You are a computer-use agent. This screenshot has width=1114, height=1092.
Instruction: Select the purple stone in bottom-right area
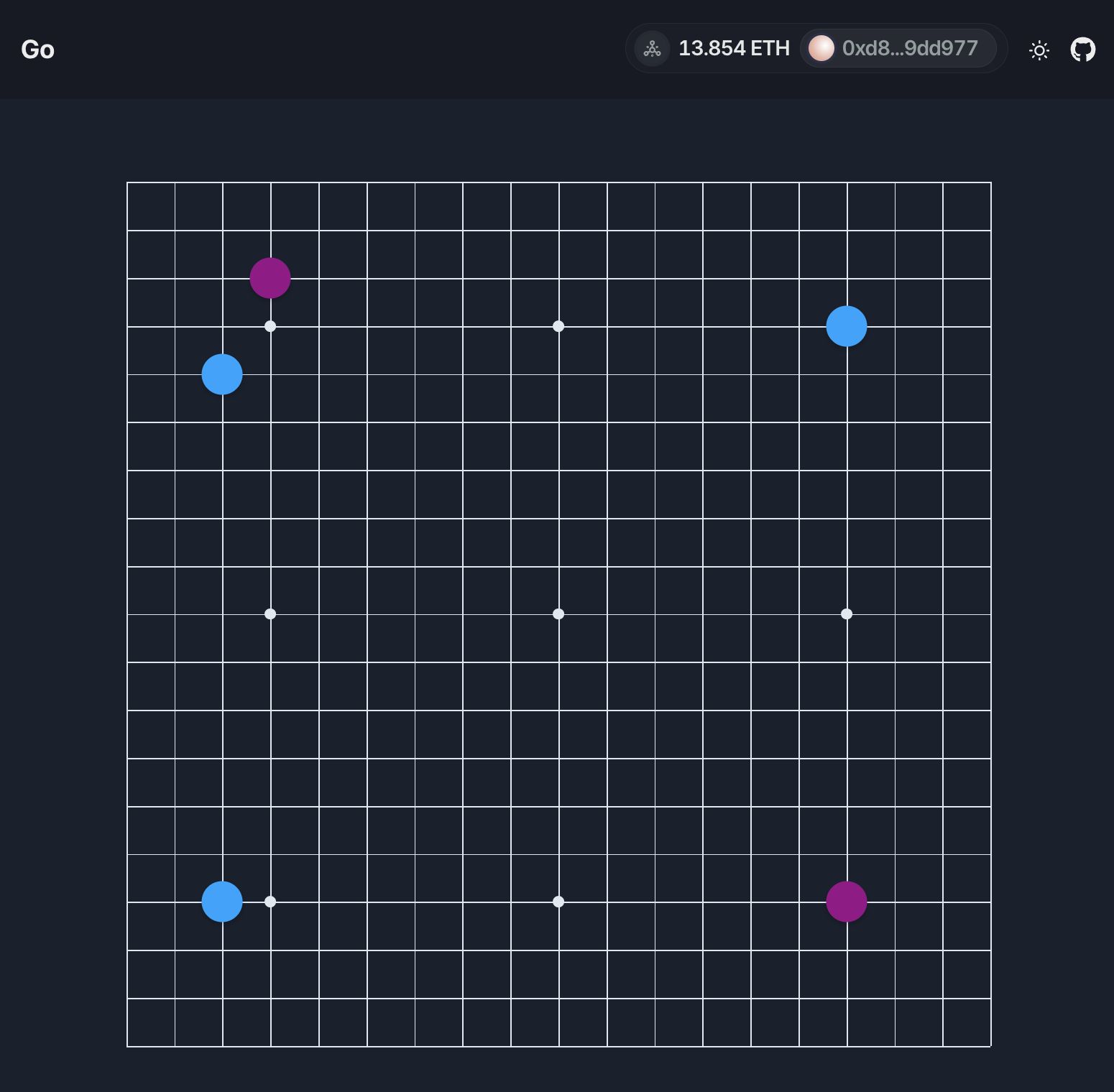point(847,902)
